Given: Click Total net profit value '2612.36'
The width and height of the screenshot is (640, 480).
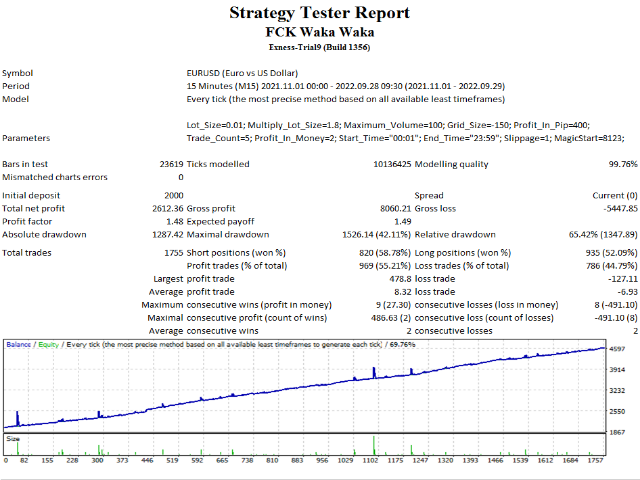Looking at the screenshot, I should coord(168,209).
